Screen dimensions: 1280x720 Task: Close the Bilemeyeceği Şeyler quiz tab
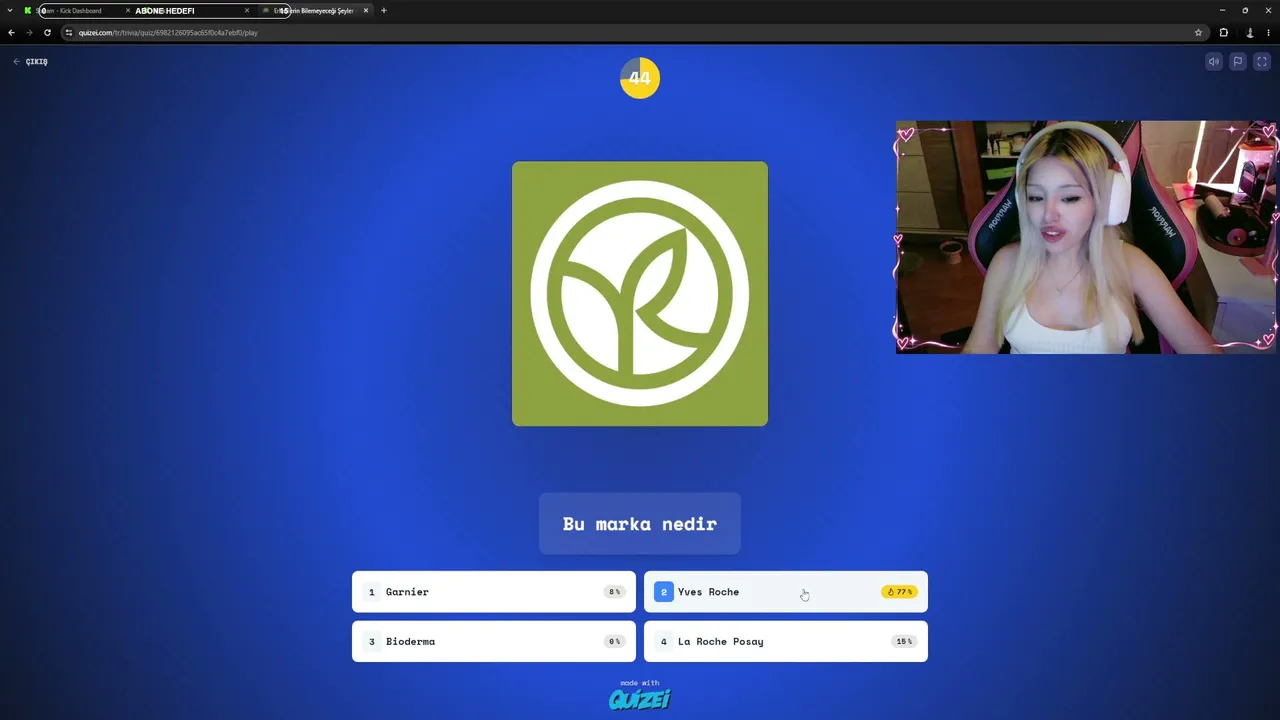pos(366,10)
